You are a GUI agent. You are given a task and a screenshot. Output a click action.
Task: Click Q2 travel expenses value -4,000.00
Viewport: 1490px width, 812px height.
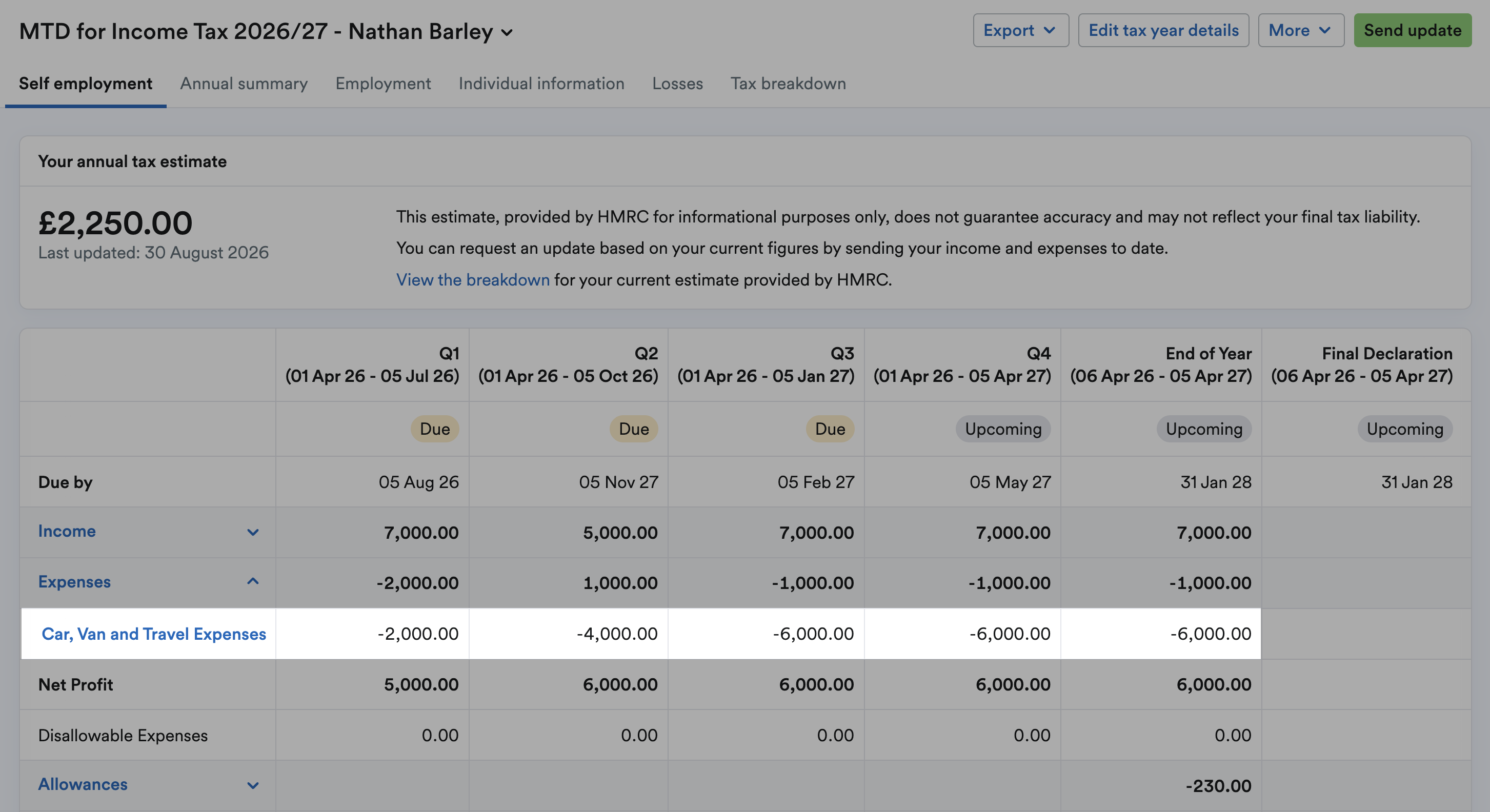click(x=617, y=634)
